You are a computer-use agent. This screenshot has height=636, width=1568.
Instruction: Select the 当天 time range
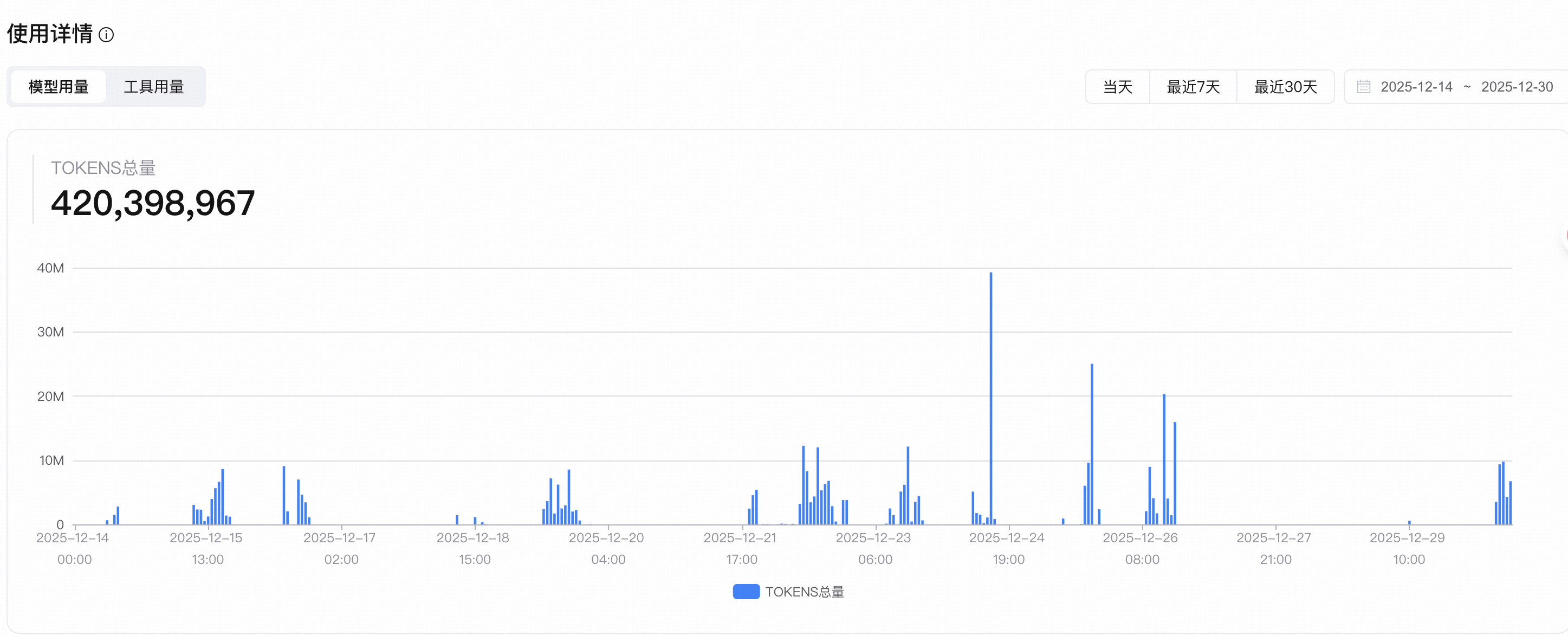pyautogui.click(x=1117, y=87)
